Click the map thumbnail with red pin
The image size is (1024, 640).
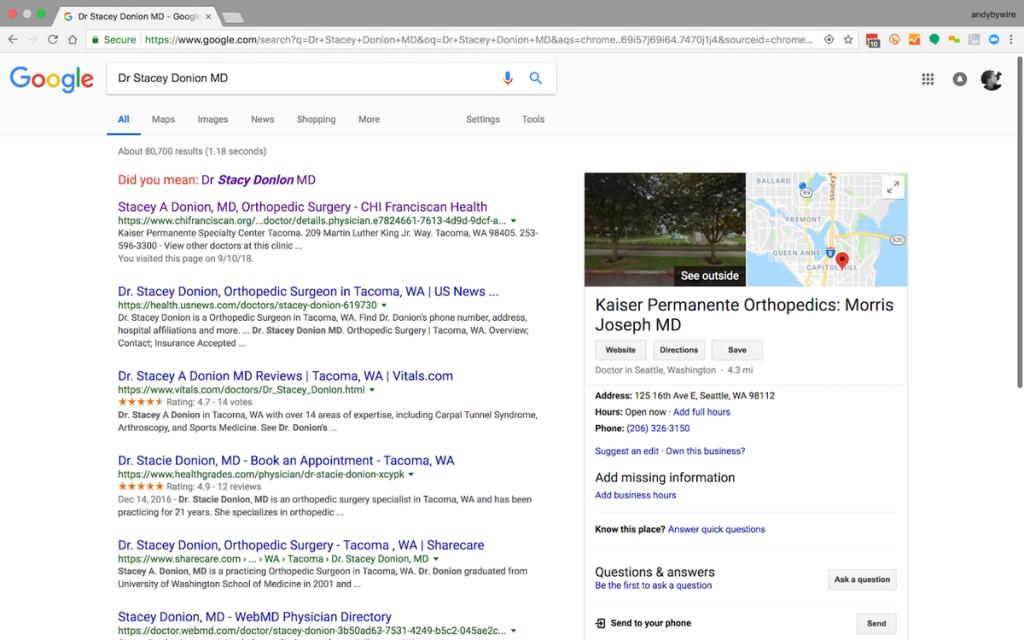tap(827, 229)
